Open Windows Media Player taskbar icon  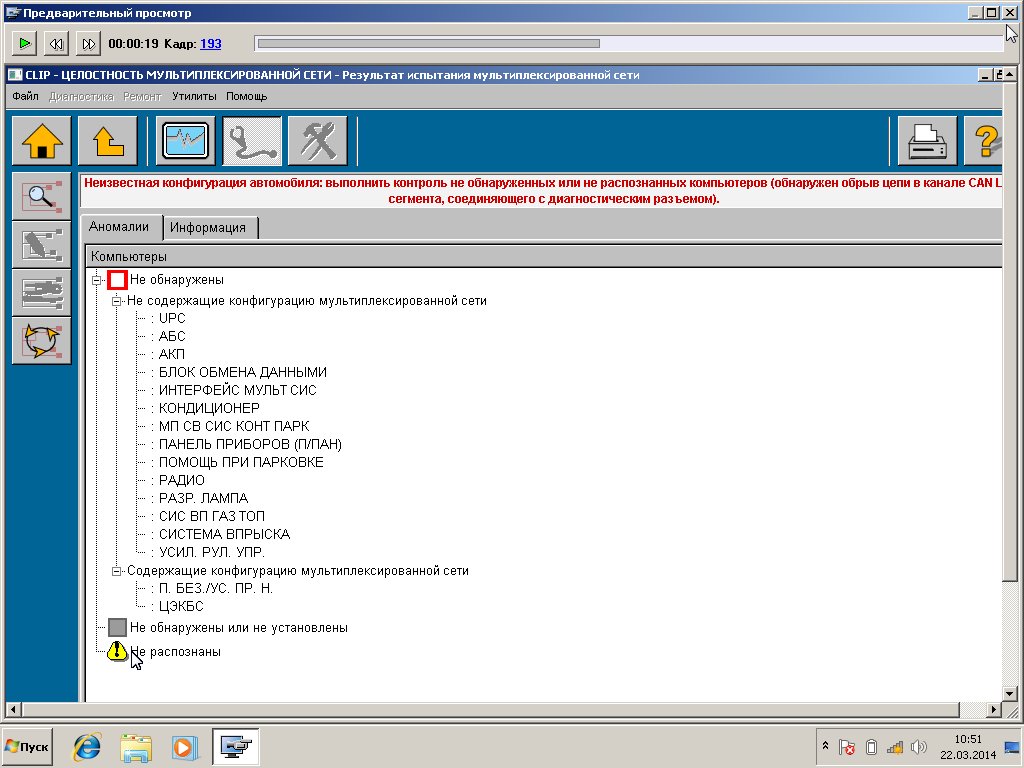click(x=184, y=746)
